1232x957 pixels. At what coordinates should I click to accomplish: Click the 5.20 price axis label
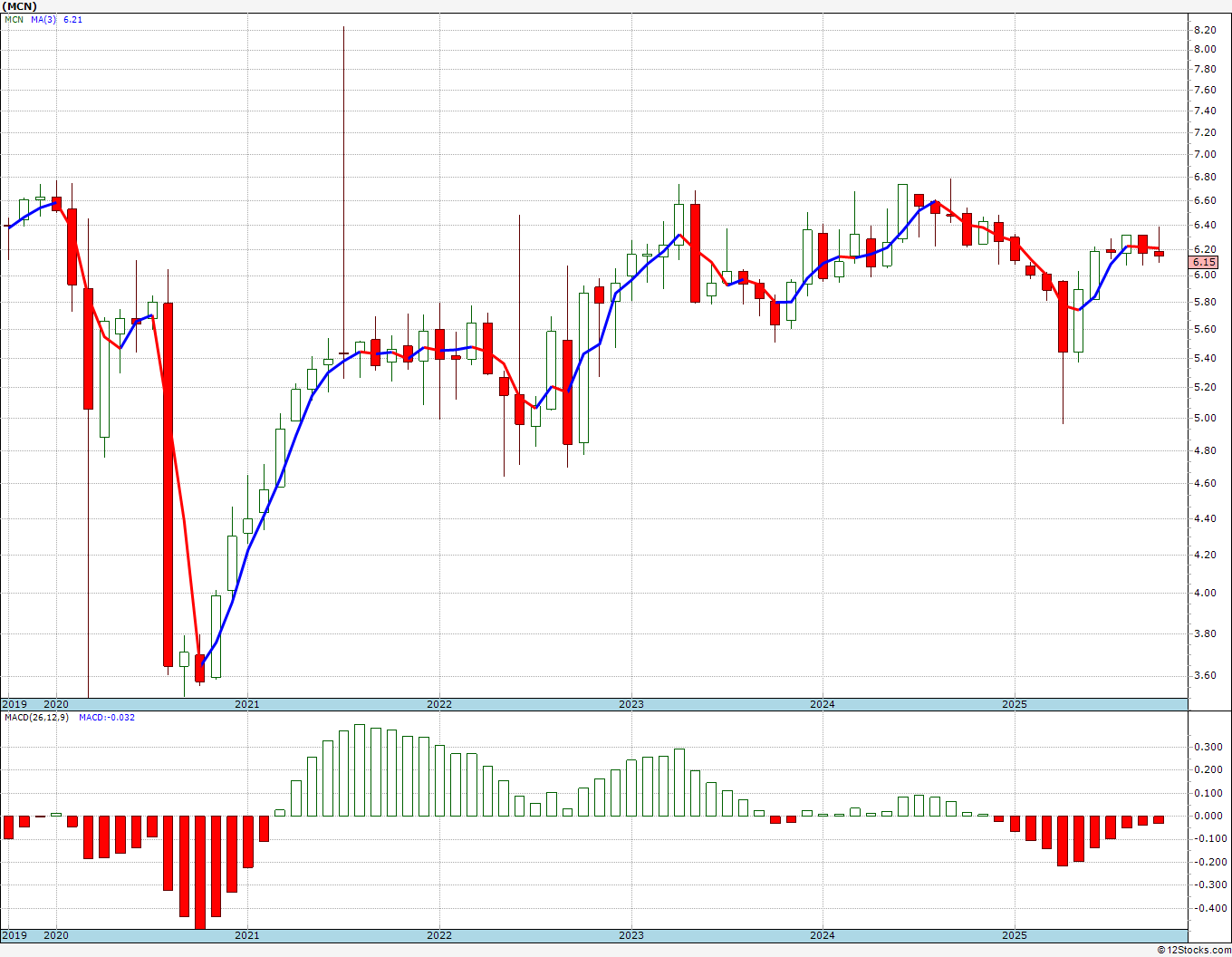(x=1205, y=387)
